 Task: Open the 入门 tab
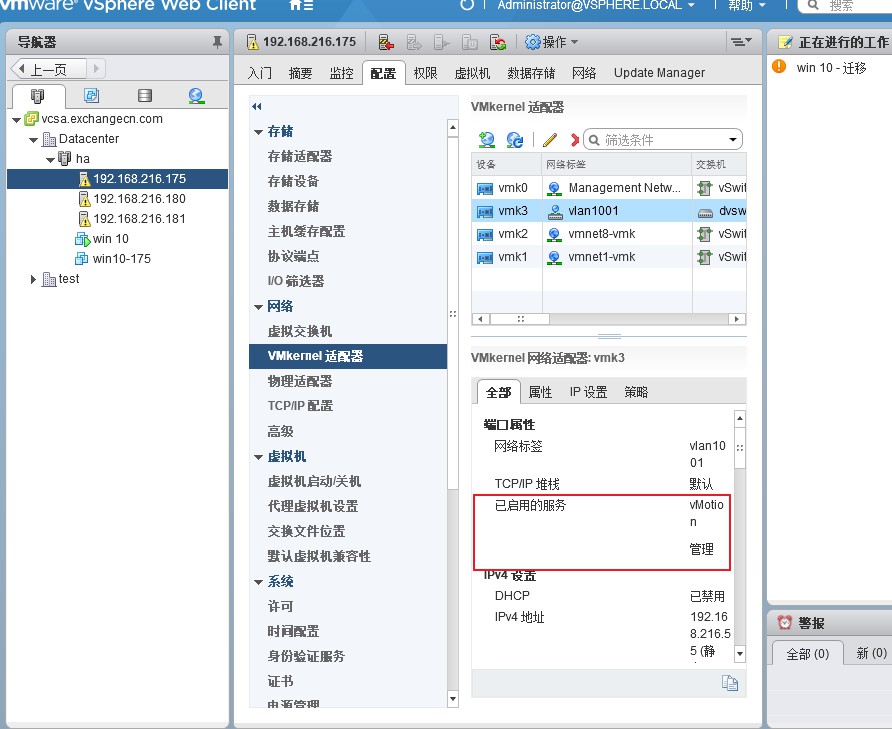(x=259, y=73)
